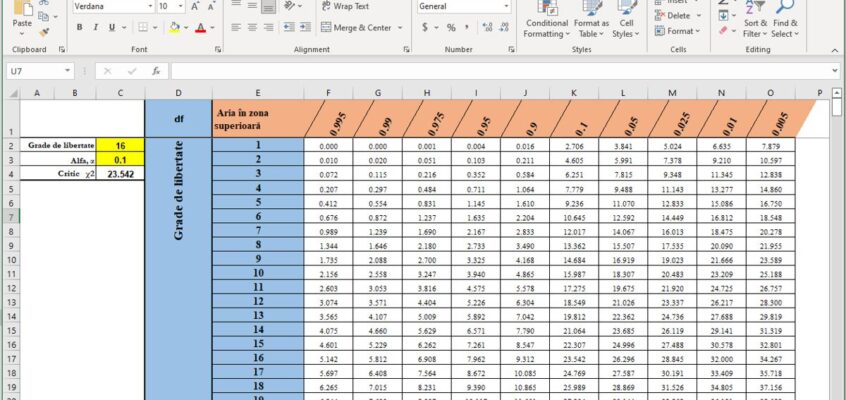Click the Insert Function fx icon
846x400 pixels.
pyautogui.click(x=156, y=71)
